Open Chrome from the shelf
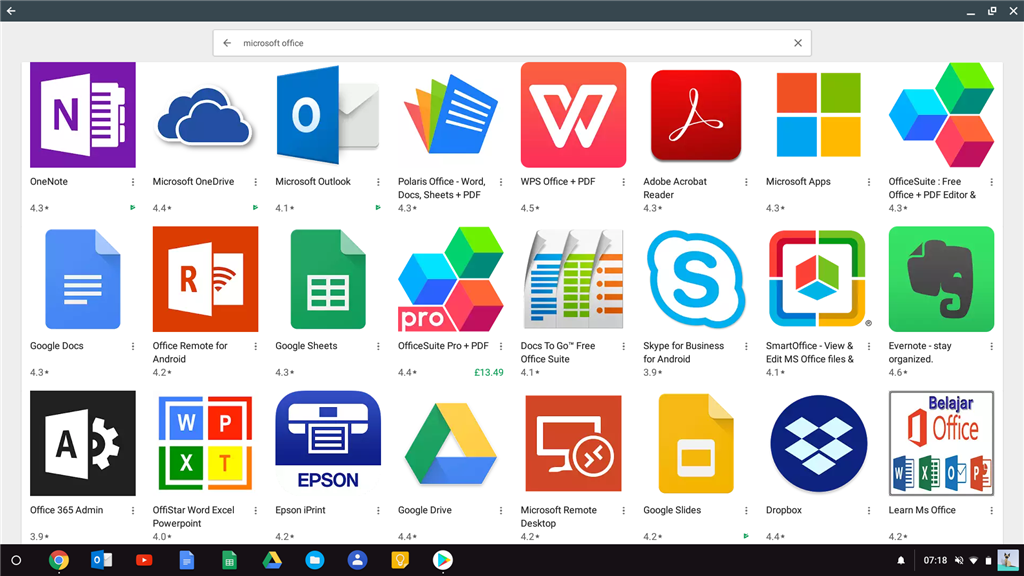Image resolution: width=1024 pixels, height=576 pixels. tap(59, 560)
